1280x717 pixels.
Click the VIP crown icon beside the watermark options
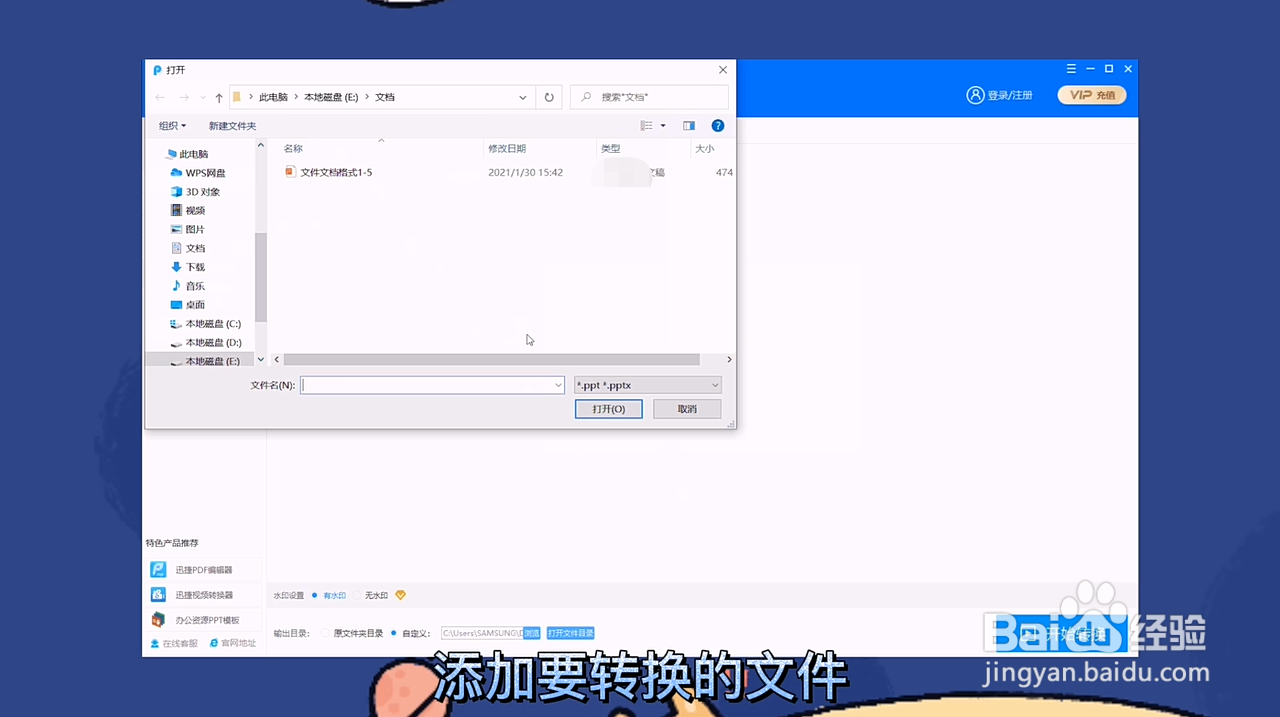coord(400,595)
